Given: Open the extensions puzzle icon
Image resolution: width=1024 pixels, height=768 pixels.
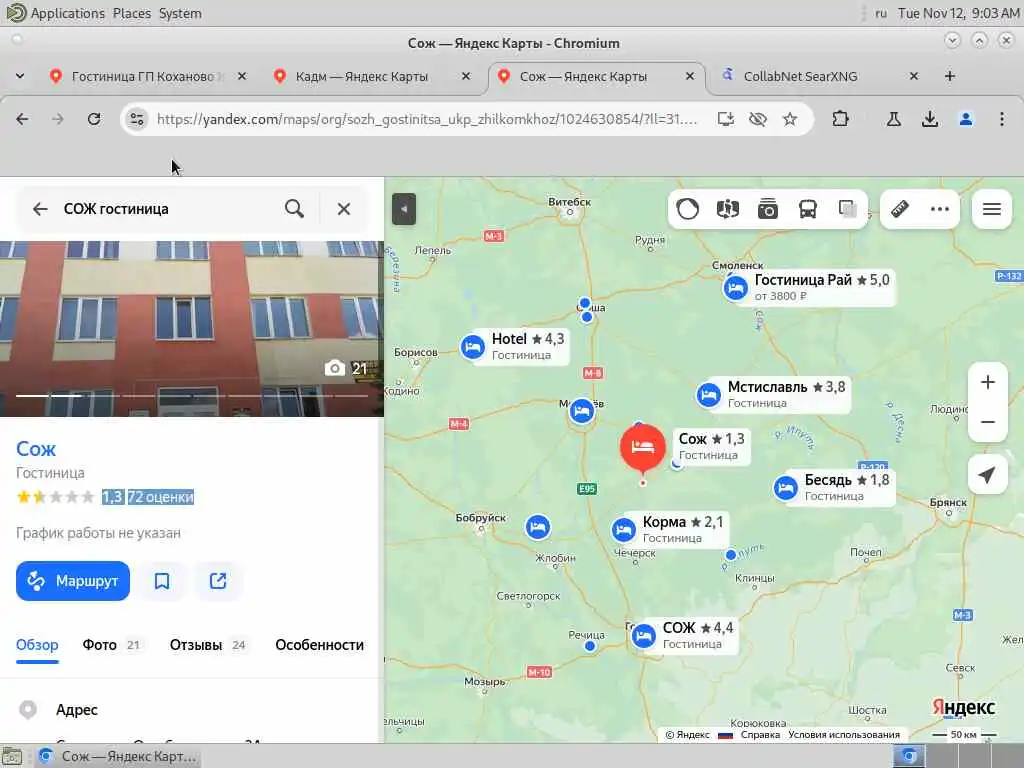Looking at the screenshot, I should coord(840,119).
